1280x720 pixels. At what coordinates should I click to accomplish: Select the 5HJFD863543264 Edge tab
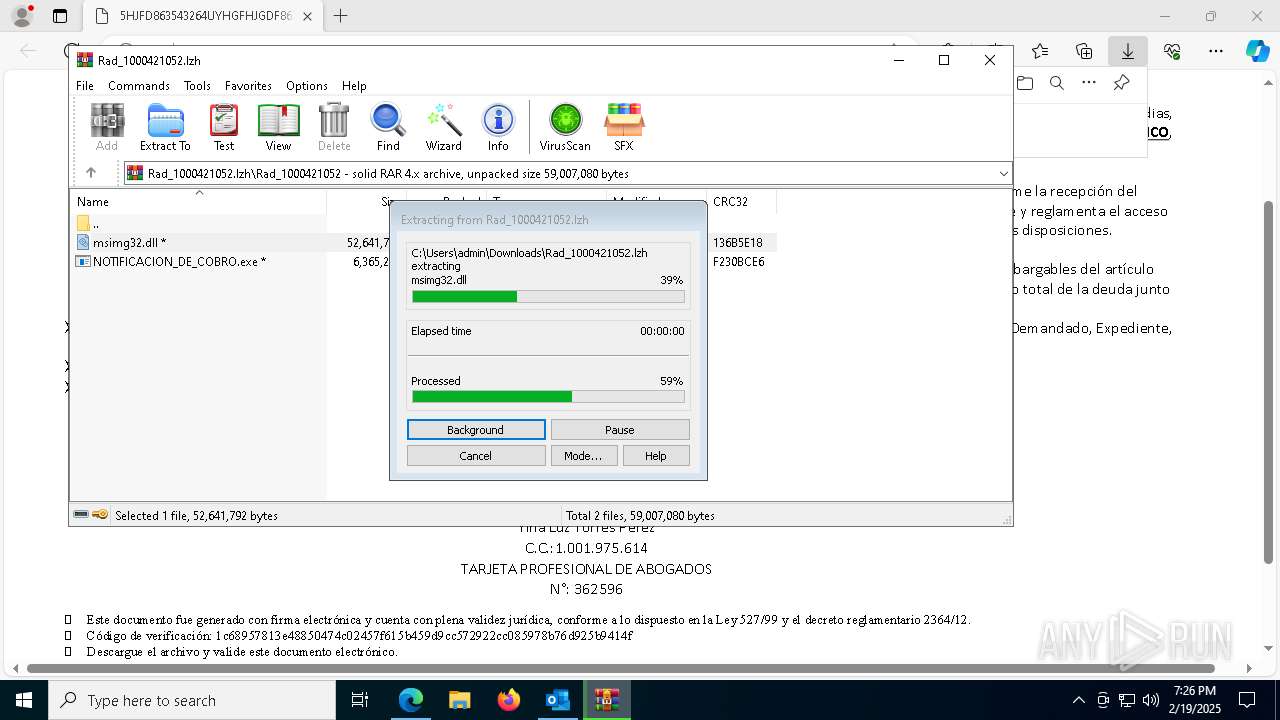[x=204, y=16]
